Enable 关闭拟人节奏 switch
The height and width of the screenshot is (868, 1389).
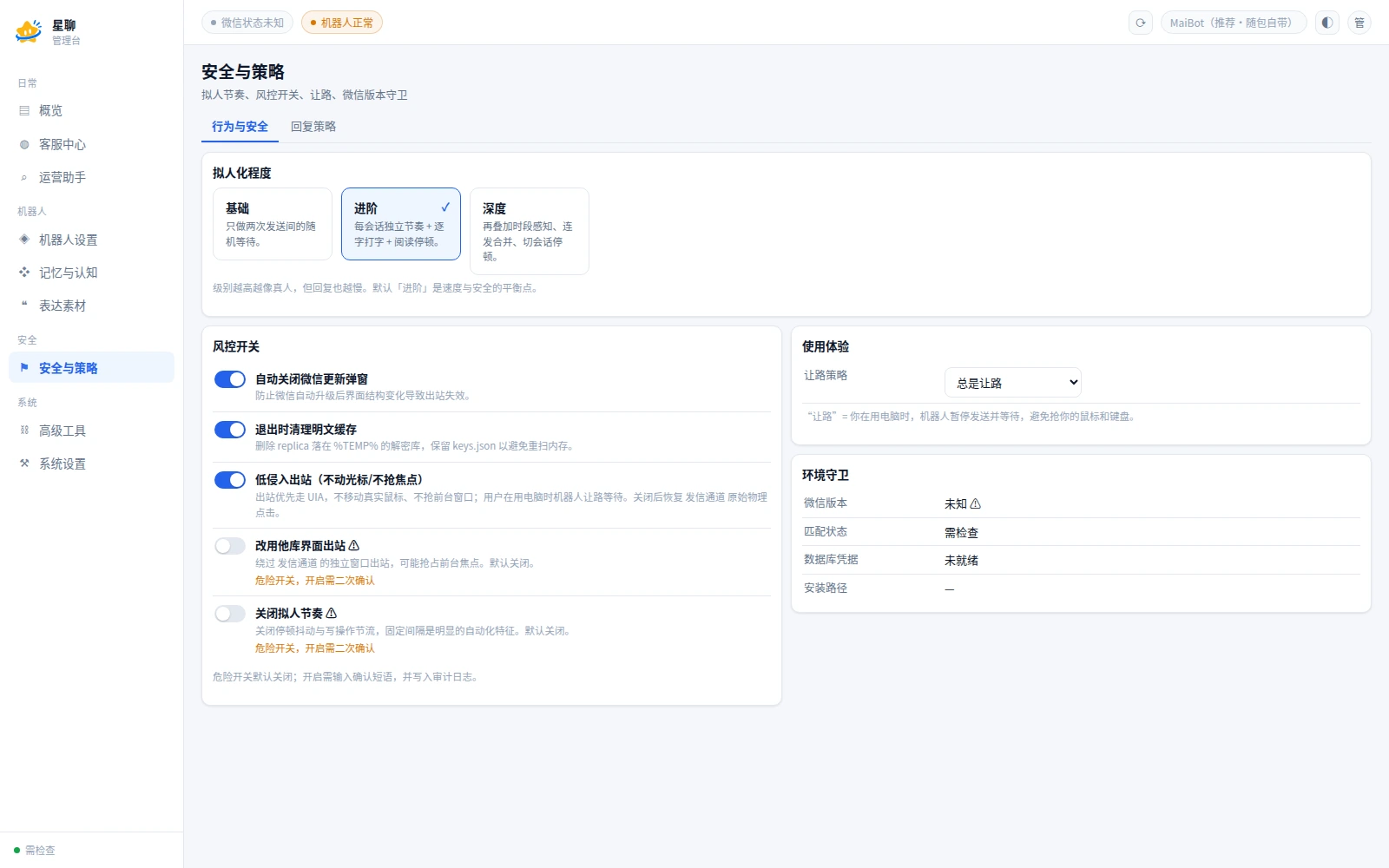(x=230, y=614)
